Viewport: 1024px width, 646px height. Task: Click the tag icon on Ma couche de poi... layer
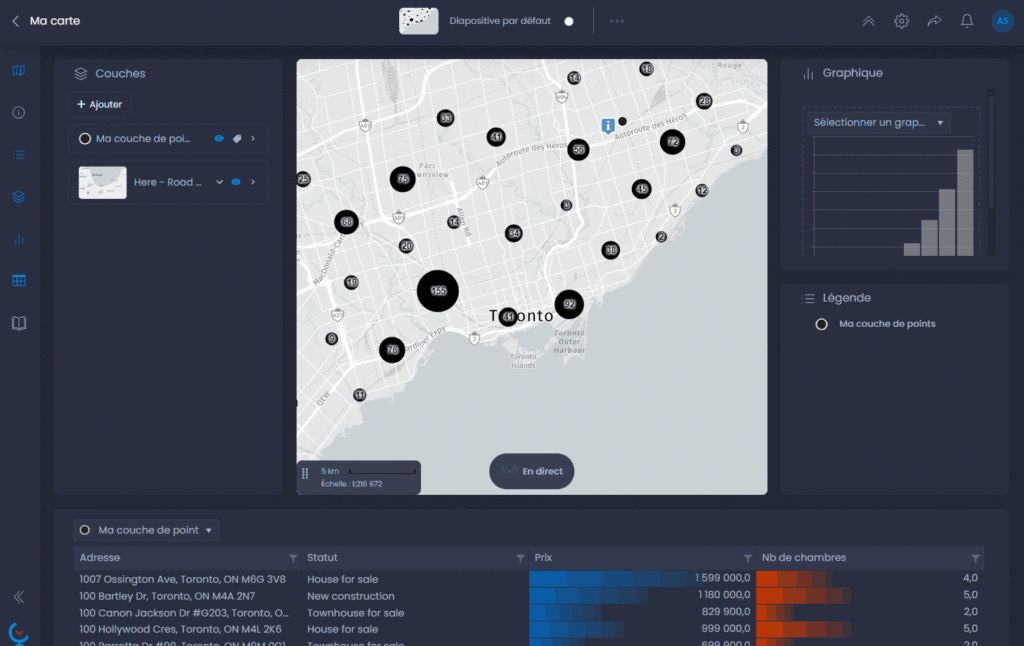(237, 138)
